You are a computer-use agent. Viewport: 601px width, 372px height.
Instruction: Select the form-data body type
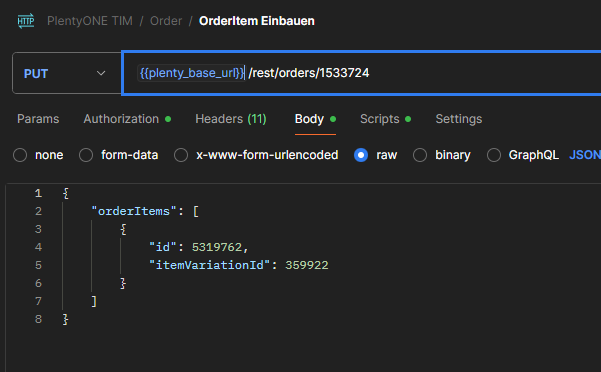86,155
